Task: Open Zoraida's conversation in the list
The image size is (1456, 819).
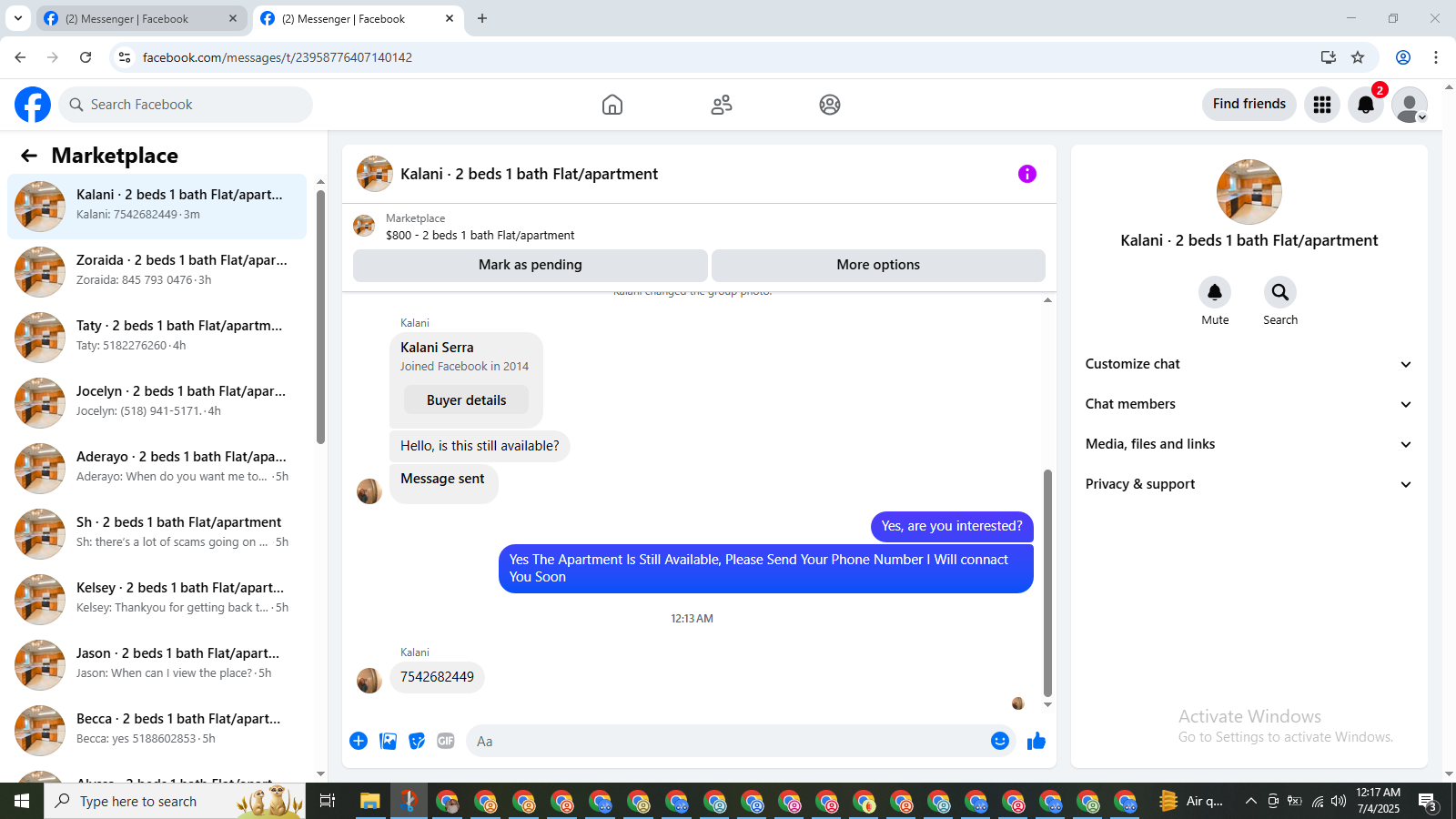Action: tap(157, 271)
